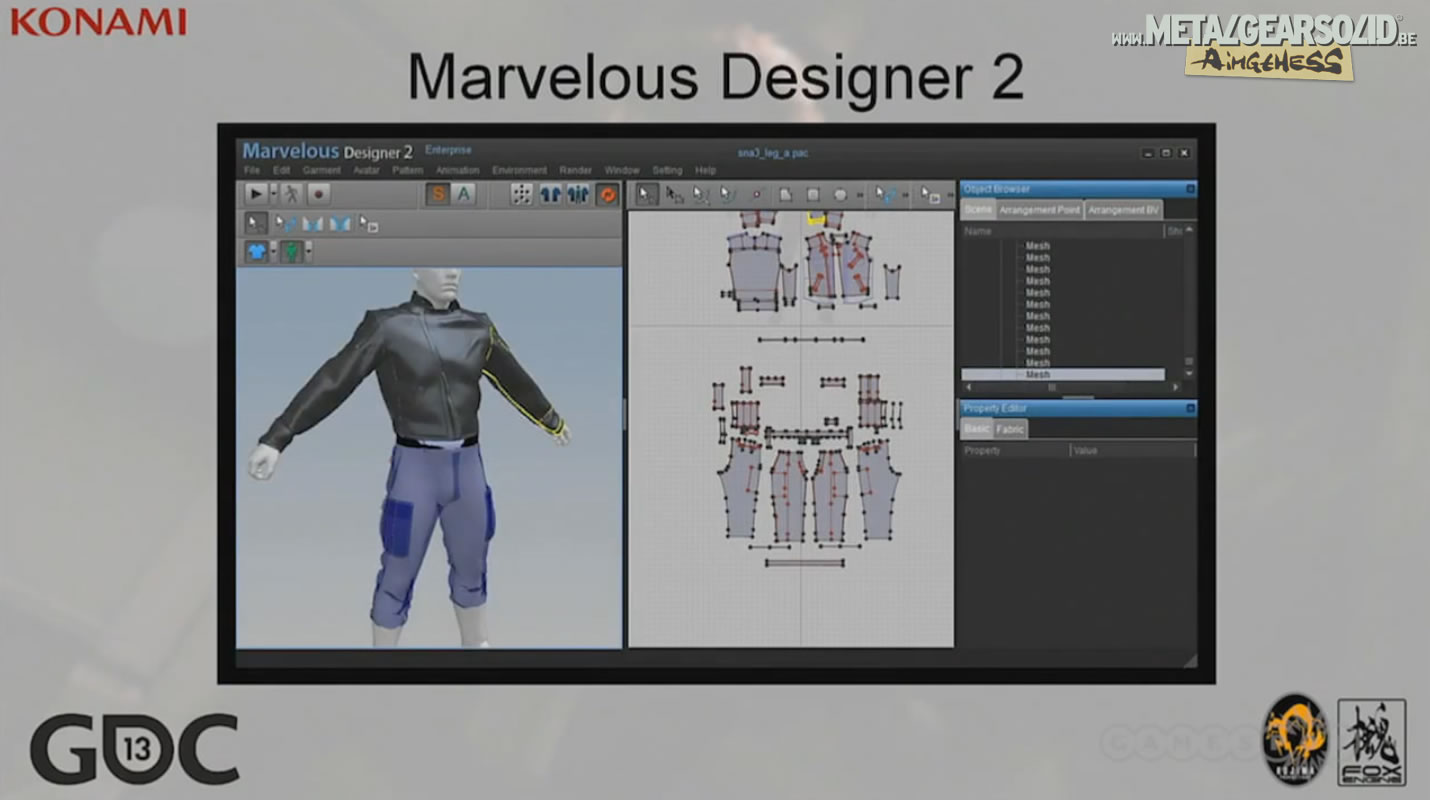Select the 3D view arrow select tool
Viewport: 1430px width, 800px height.
pyautogui.click(x=256, y=223)
